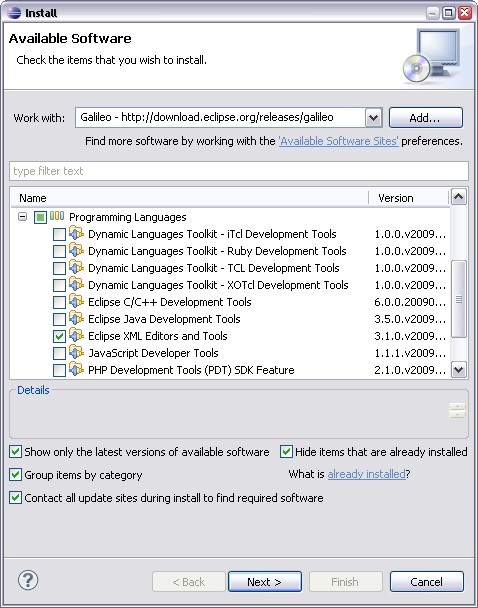Check iTcl Development Tools checkbox
Screen dimensions: 478x608
(59, 235)
